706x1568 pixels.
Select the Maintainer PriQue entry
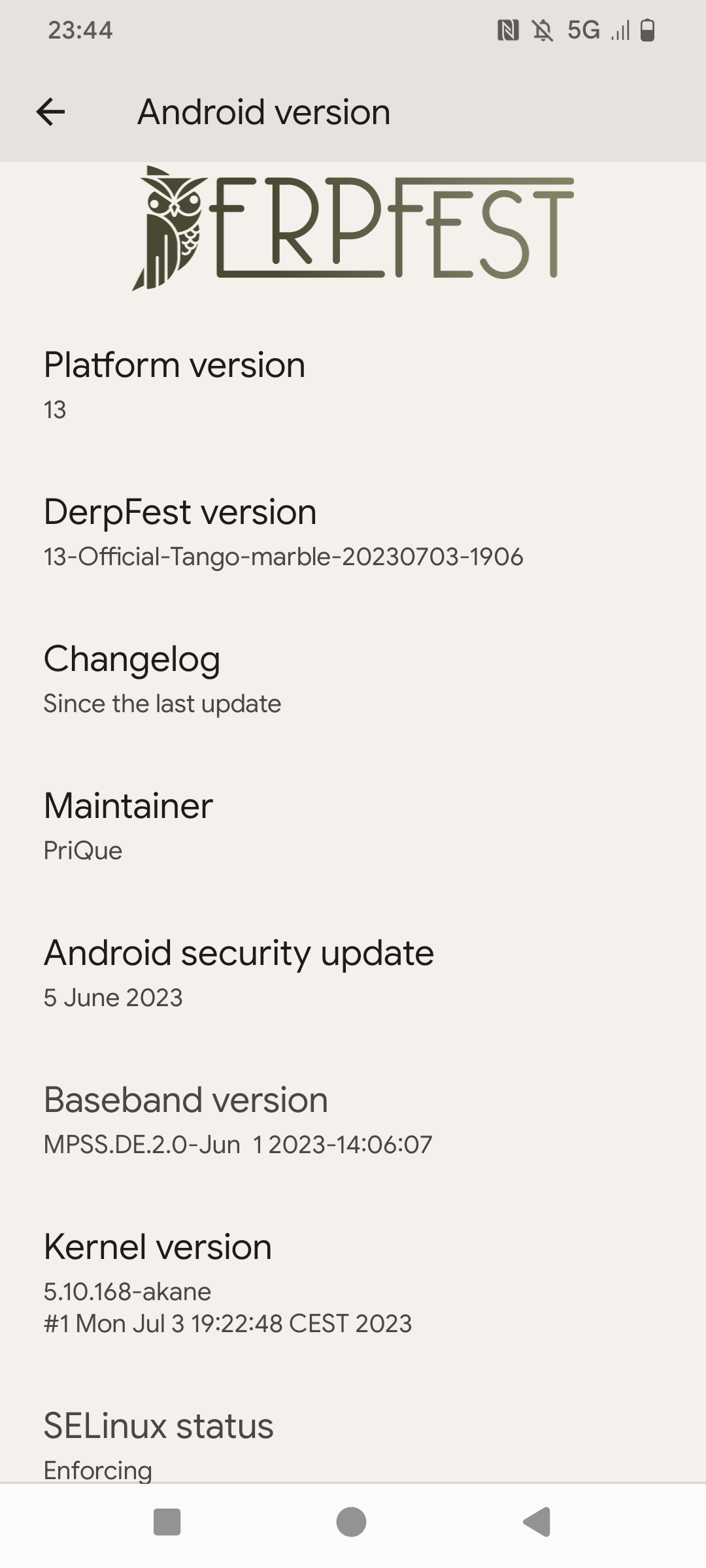tap(353, 826)
